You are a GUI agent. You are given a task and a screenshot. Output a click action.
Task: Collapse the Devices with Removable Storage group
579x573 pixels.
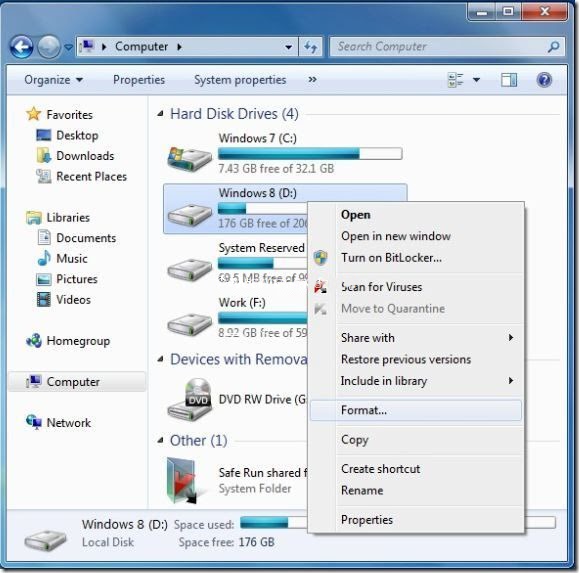coord(160,359)
